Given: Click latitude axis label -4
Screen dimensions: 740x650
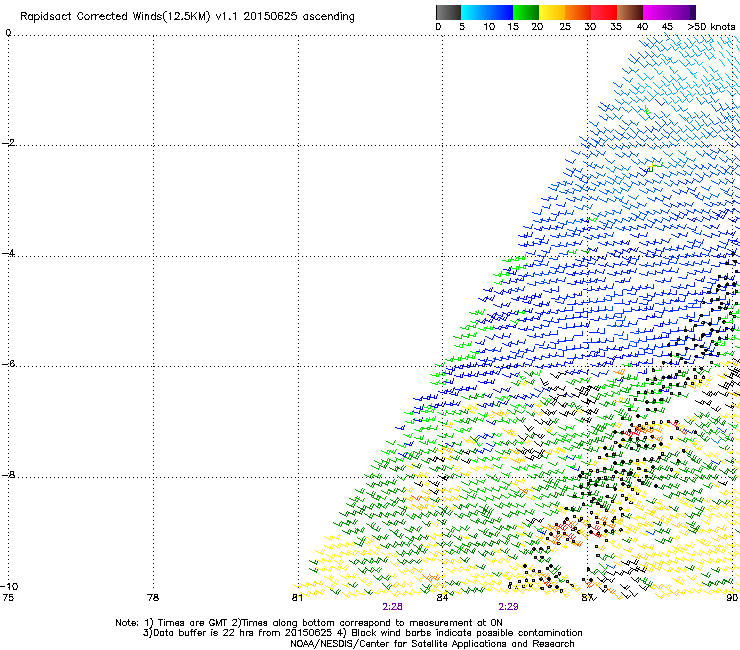Looking at the screenshot, I should click(8, 253).
